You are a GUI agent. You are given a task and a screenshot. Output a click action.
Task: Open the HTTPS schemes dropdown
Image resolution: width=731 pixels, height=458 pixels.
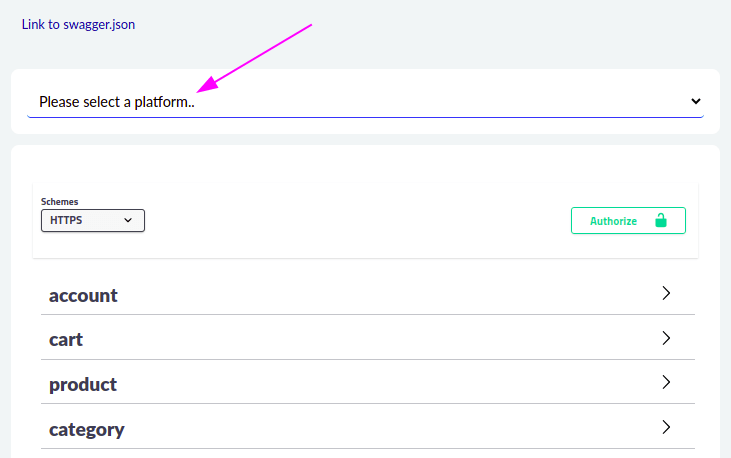tap(93, 221)
